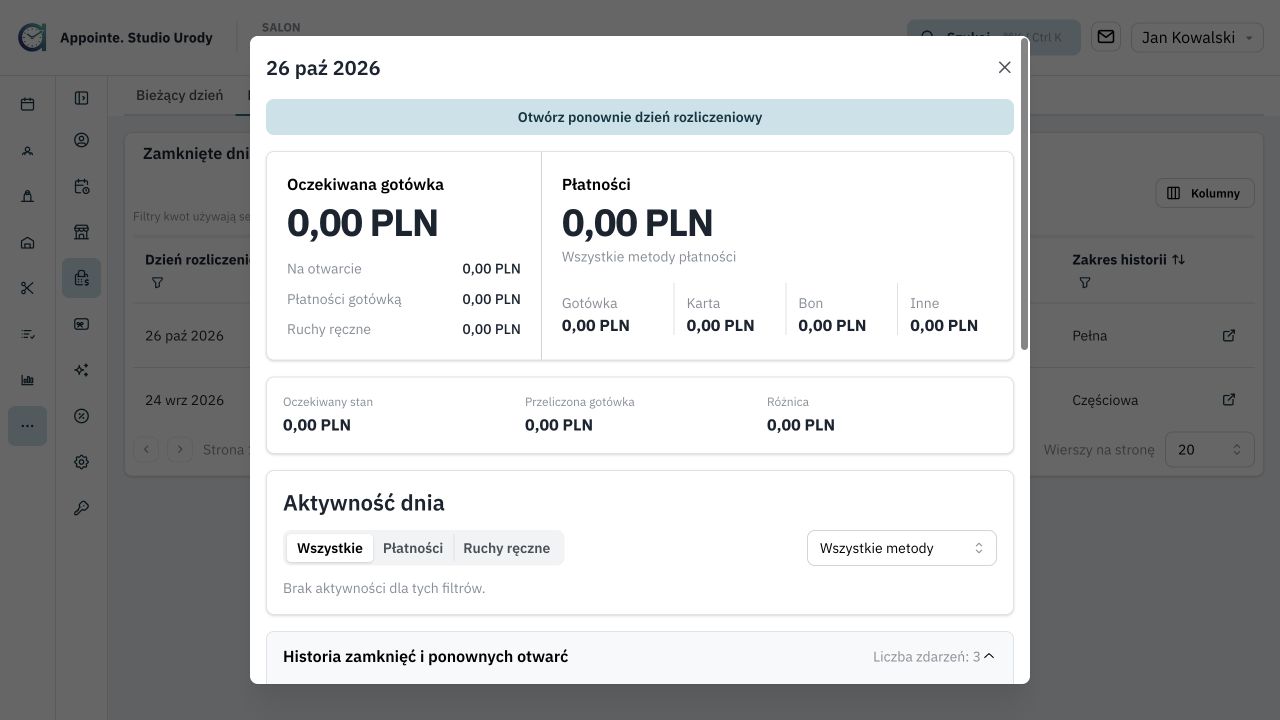The height and width of the screenshot is (720, 1280).
Task: Toggle the sidebar panel collapse icon
Action: [x=82, y=98]
